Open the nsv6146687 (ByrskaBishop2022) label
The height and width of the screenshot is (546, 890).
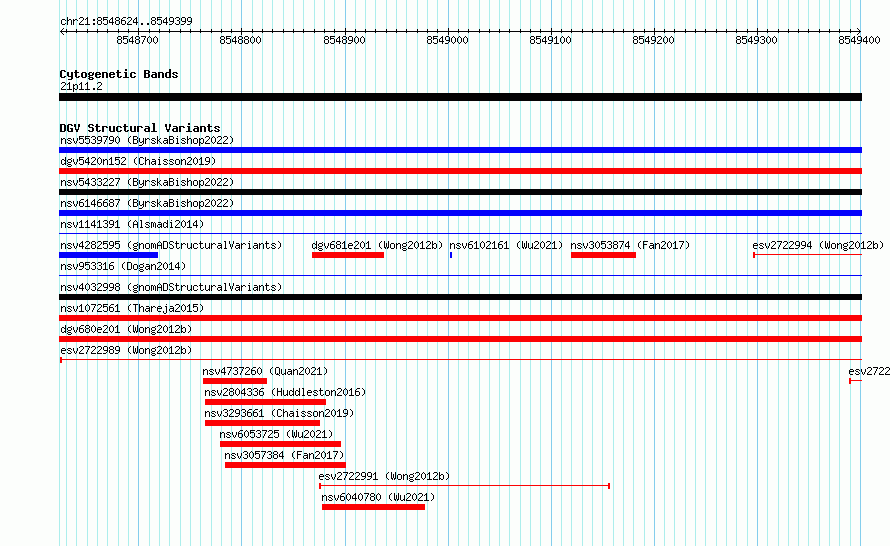click(x=147, y=203)
